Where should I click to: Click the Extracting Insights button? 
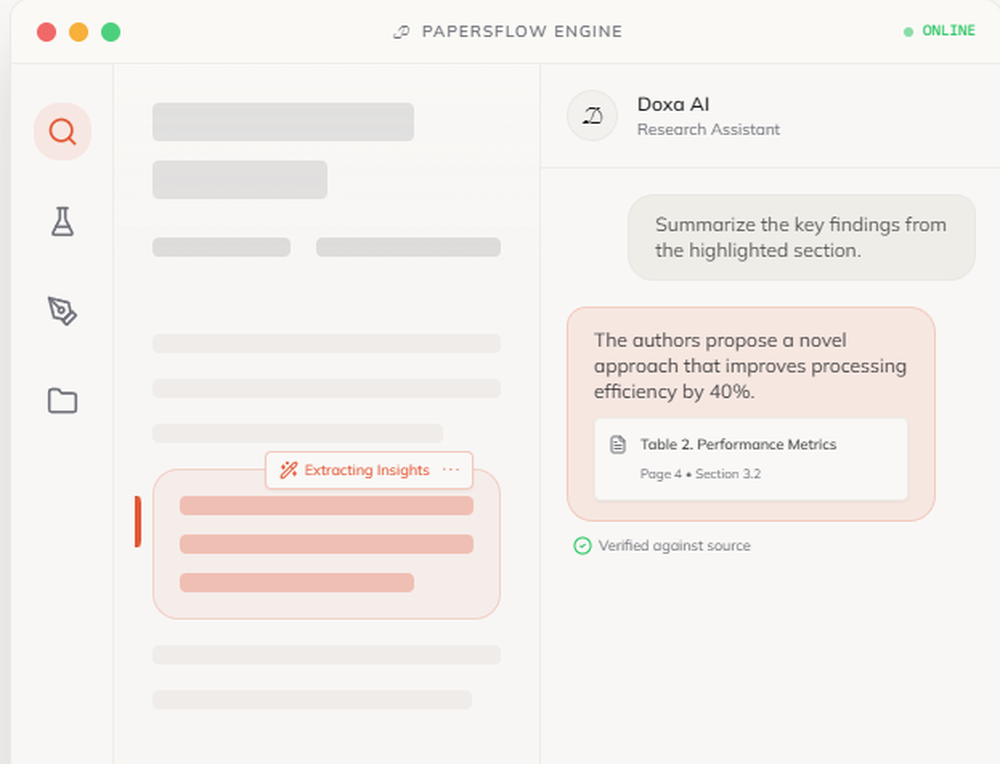369,470
